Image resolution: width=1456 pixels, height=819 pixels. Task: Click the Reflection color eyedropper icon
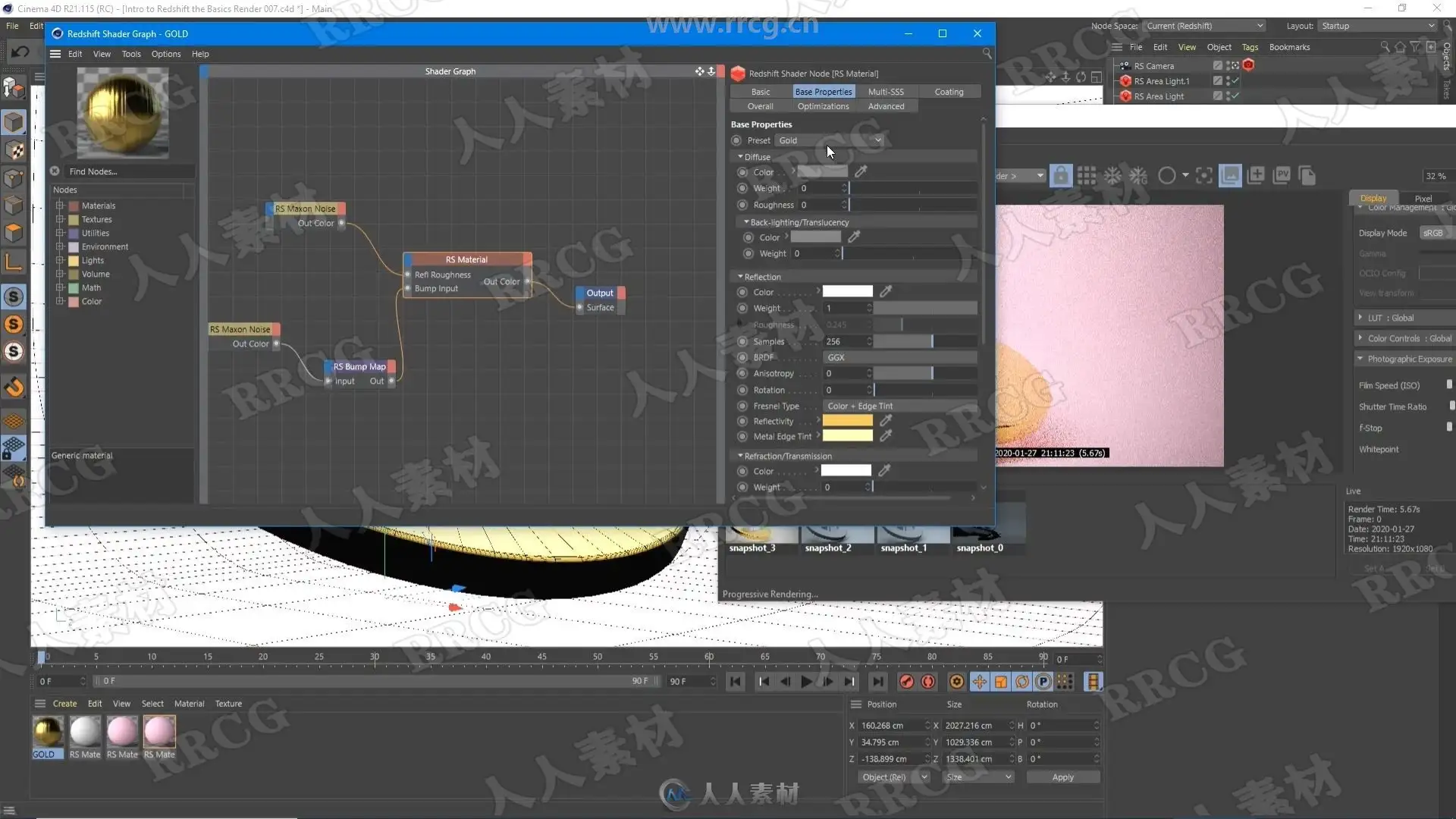point(886,291)
